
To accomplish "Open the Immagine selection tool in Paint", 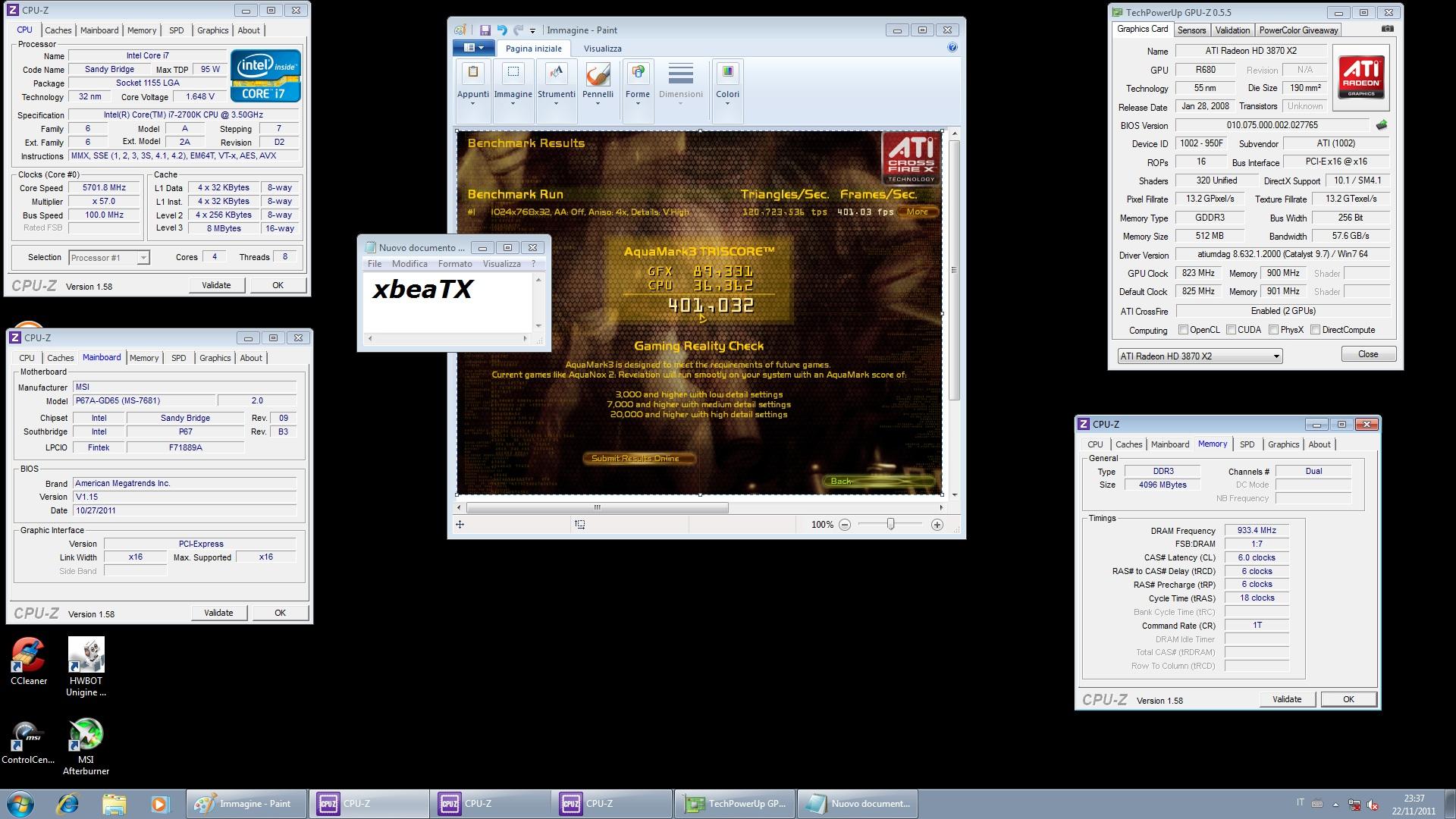I will 513,91.
